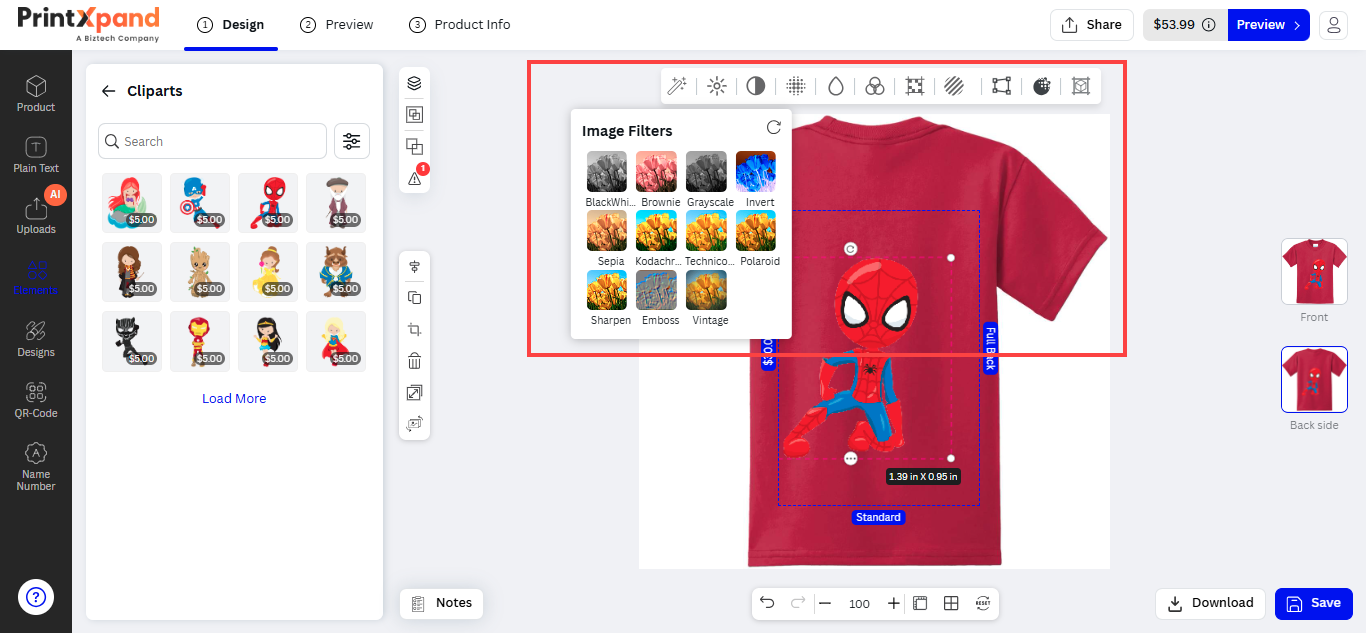Screen dimensions: 1366x633
Task: Click the undo arrow
Action: point(767,603)
